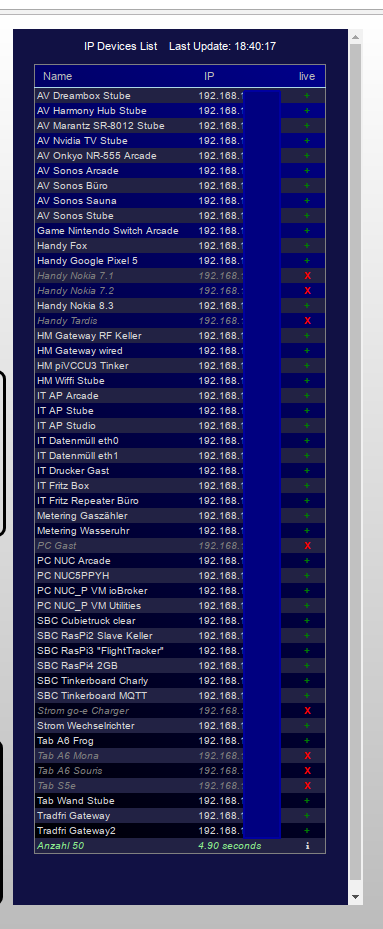Click the green plus for PC NUC Arcade
Image resolution: width=383 pixels, height=929 pixels.
307,560
